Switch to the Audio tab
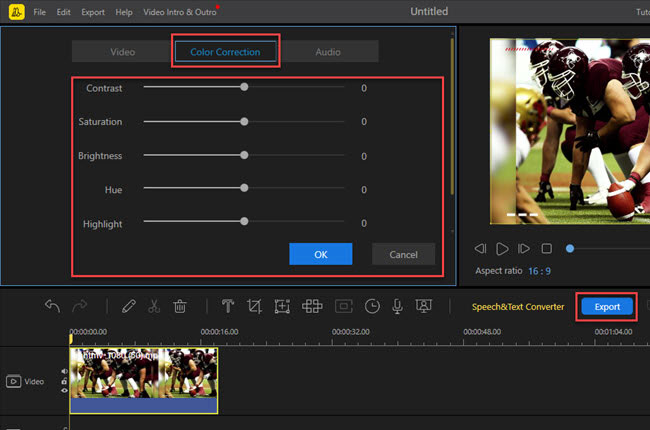This screenshot has height=430, width=650. [x=328, y=52]
